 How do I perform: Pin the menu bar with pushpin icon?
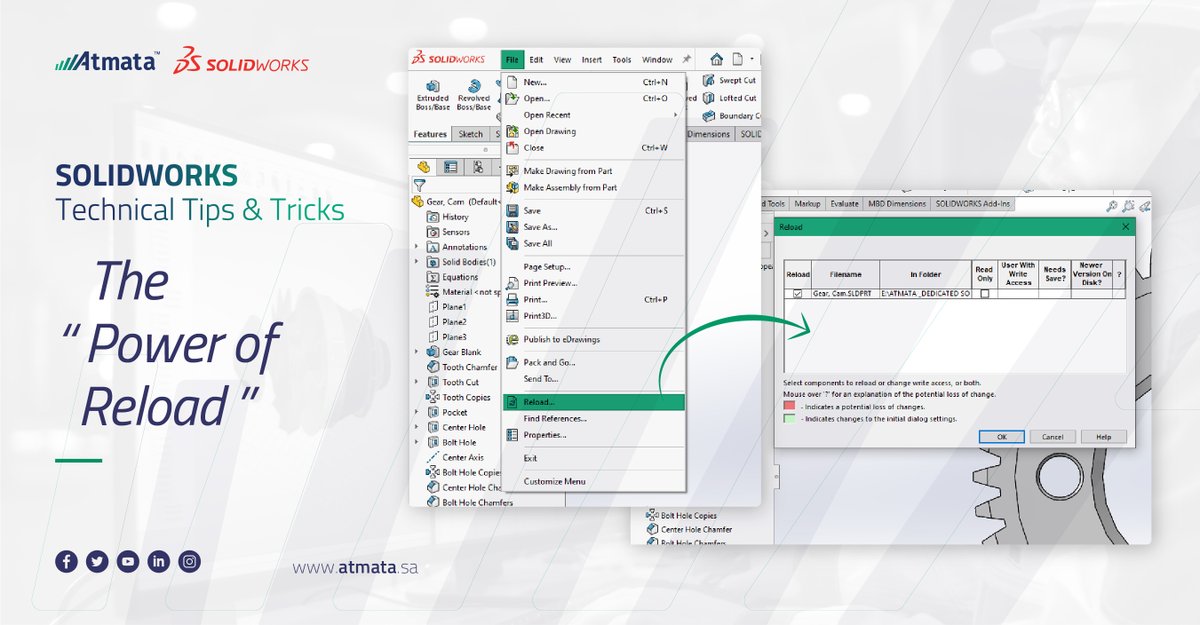(x=687, y=60)
